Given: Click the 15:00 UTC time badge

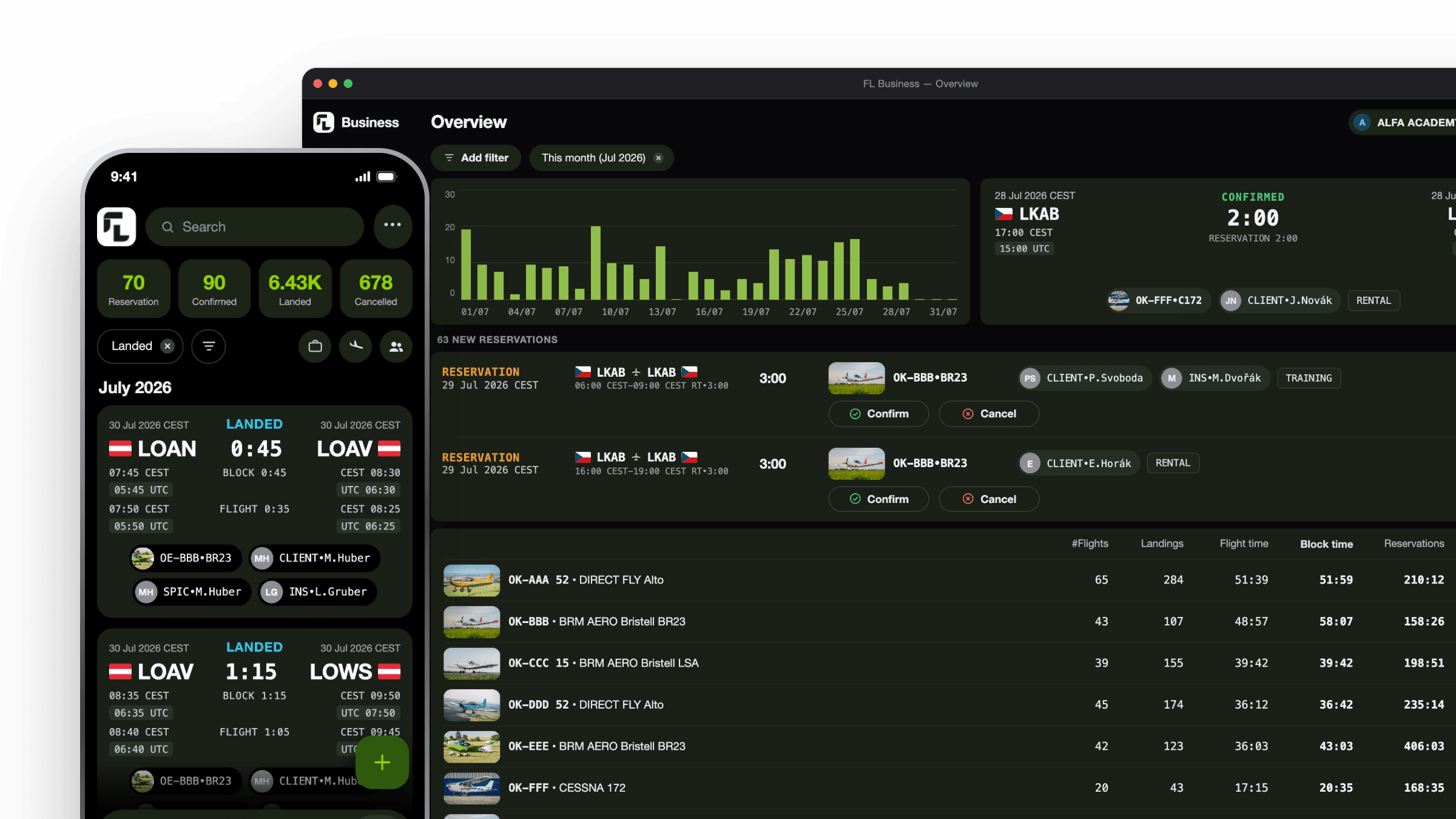Looking at the screenshot, I should [x=1024, y=249].
